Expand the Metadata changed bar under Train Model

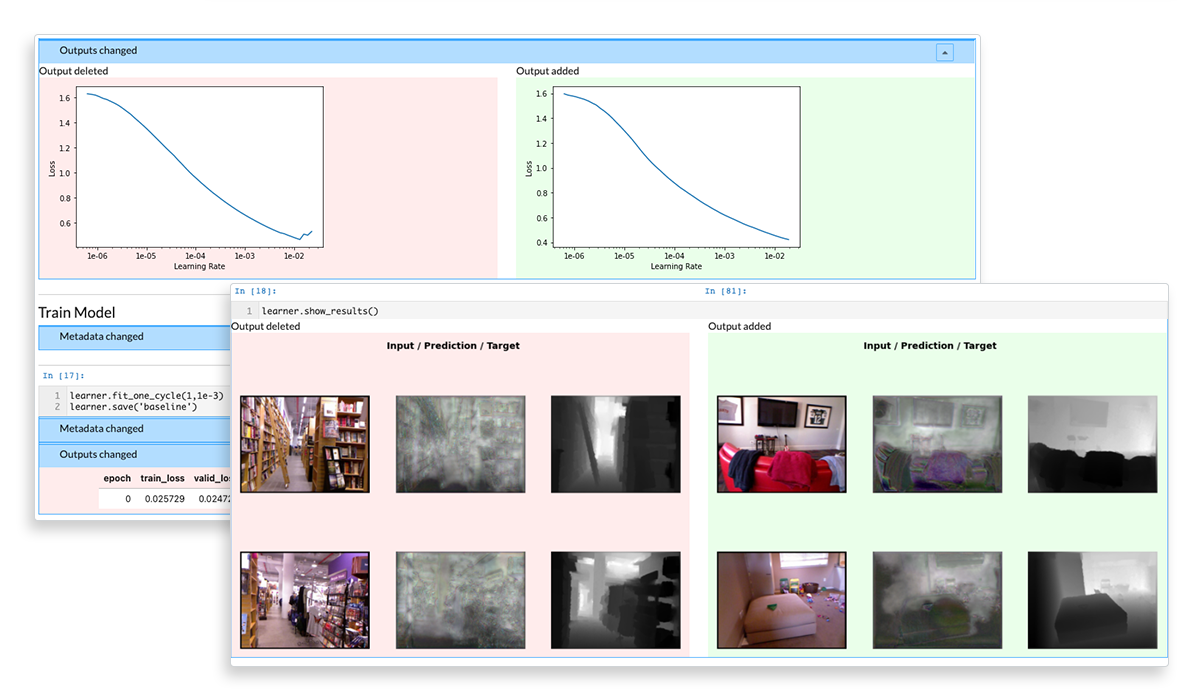[101, 337]
